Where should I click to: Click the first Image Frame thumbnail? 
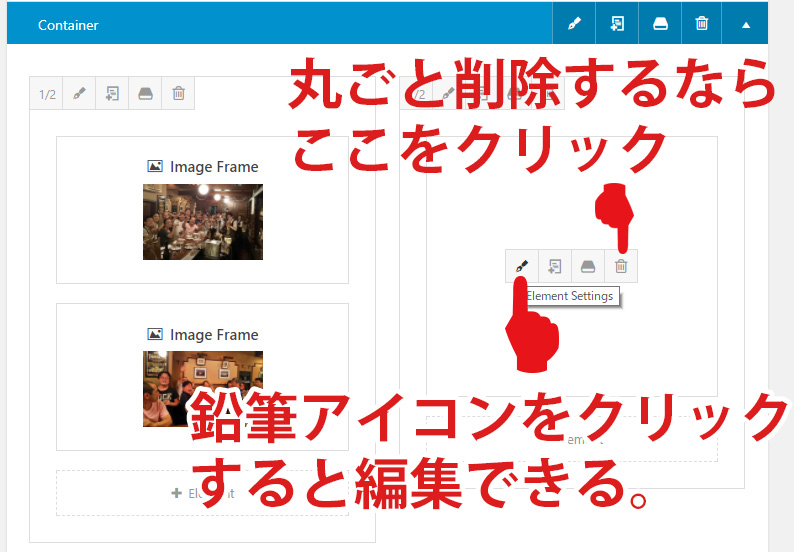coord(202,222)
